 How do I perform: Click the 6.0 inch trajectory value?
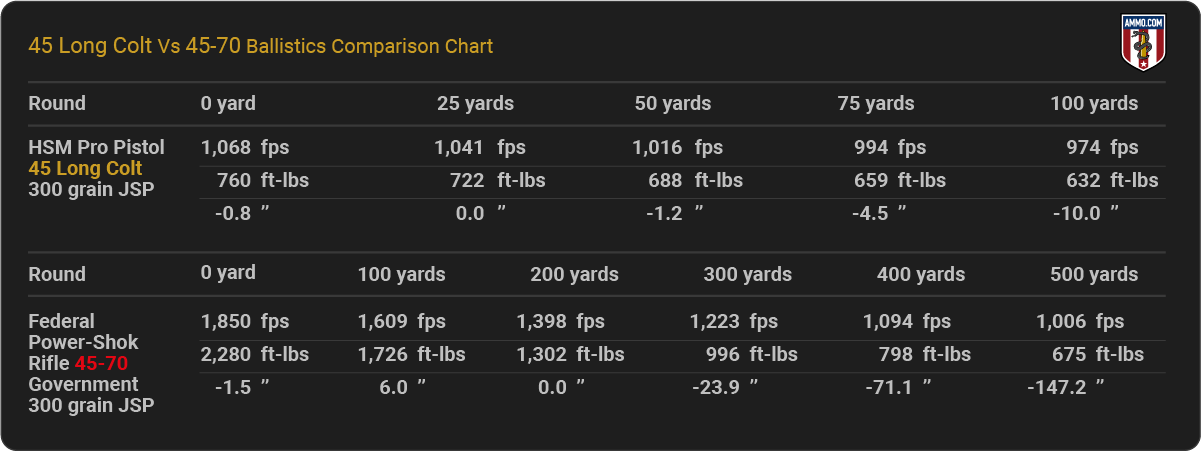pyautogui.click(x=395, y=387)
